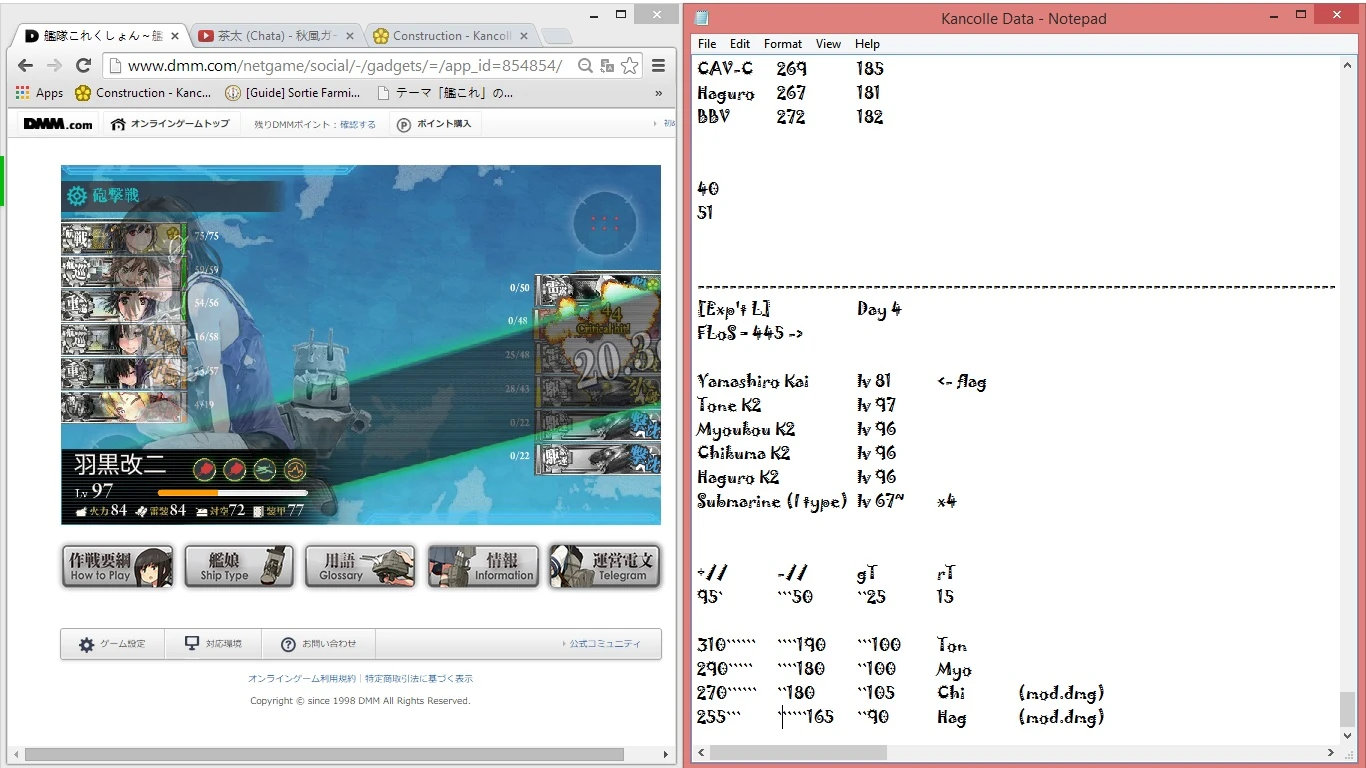Open Notepad's File menu

(707, 44)
